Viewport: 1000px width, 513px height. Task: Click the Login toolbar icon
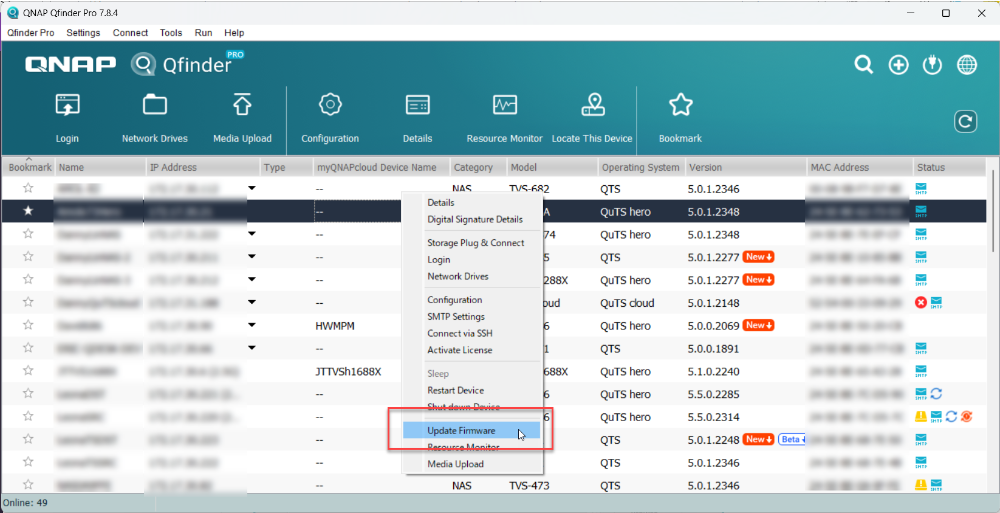click(67, 105)
